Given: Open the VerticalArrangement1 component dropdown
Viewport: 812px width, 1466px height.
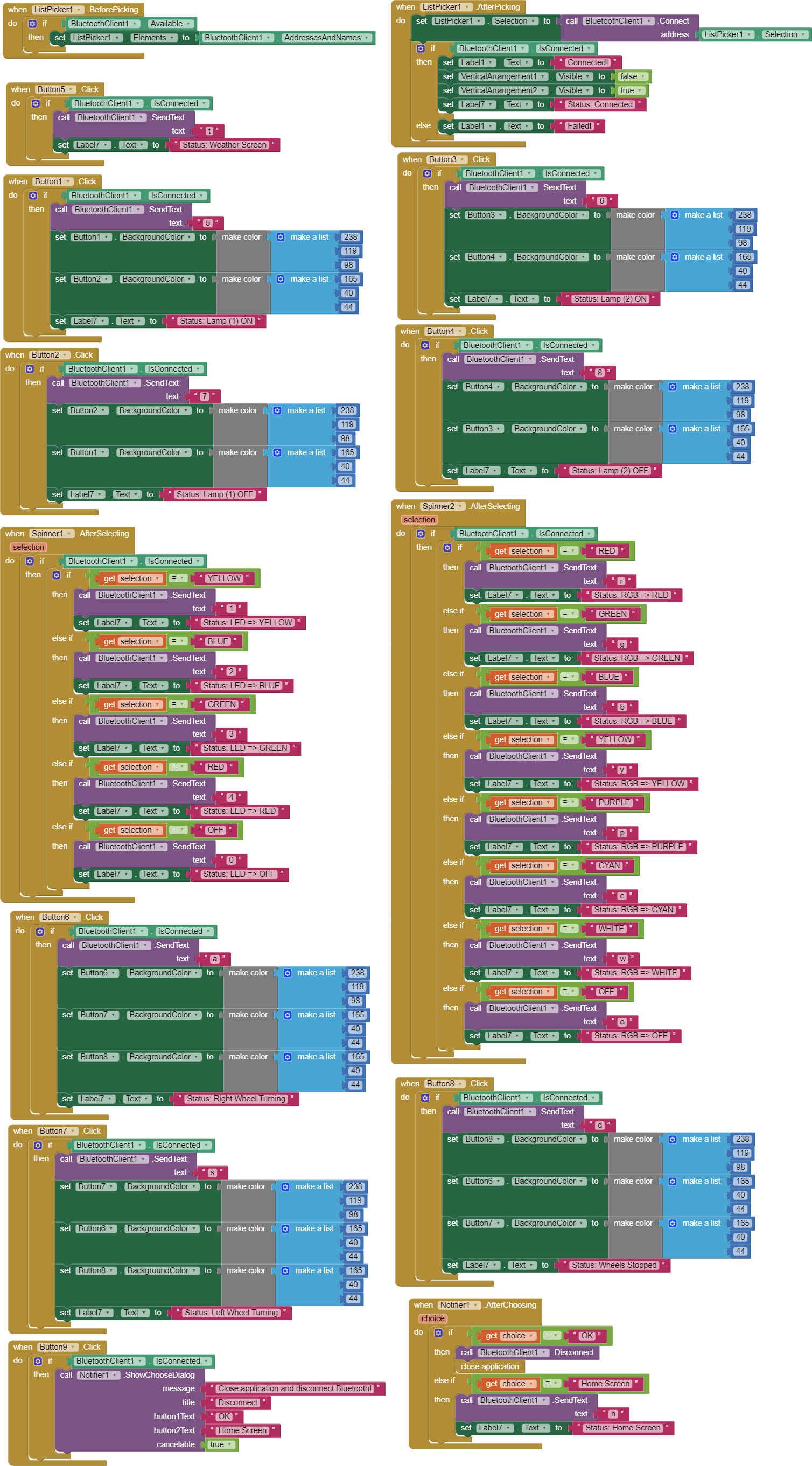Looking at the screenshot, I should [503, 77].
